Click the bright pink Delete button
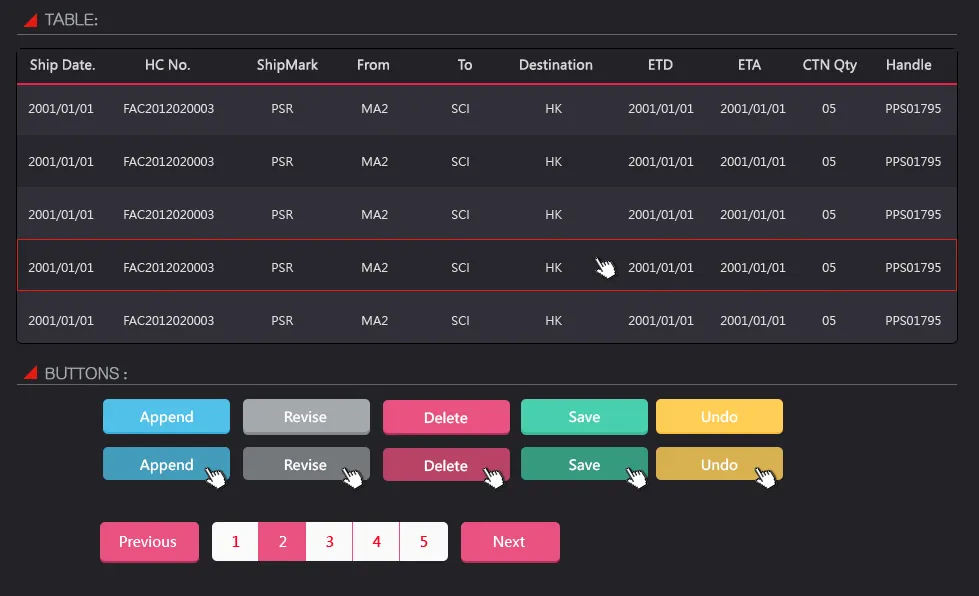This screenshot has width=979, height=596. coord(446,417)
